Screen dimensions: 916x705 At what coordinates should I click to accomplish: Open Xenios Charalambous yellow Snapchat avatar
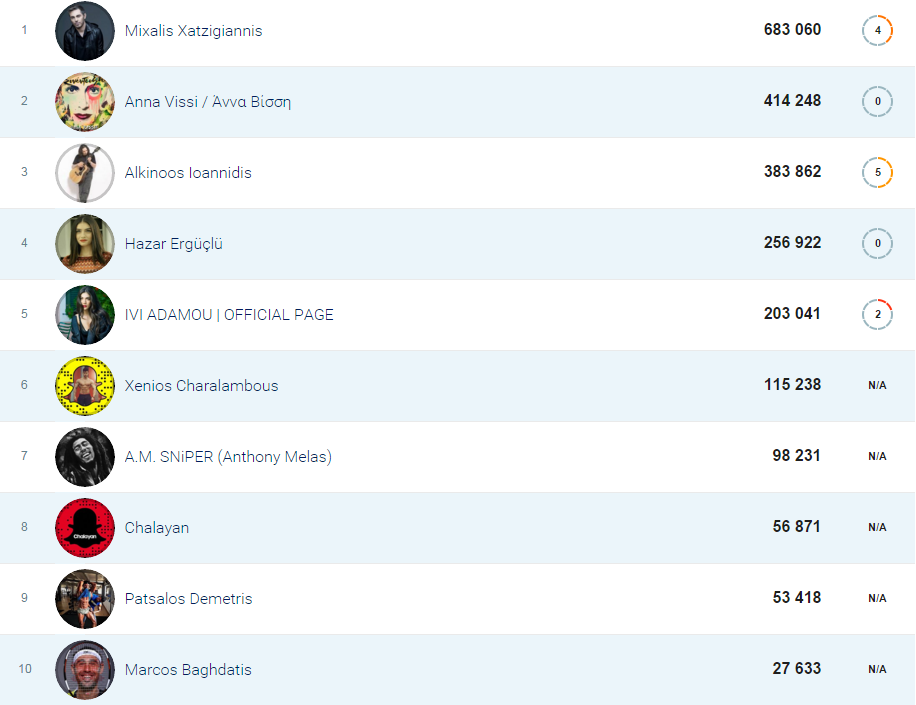[85, 386]
